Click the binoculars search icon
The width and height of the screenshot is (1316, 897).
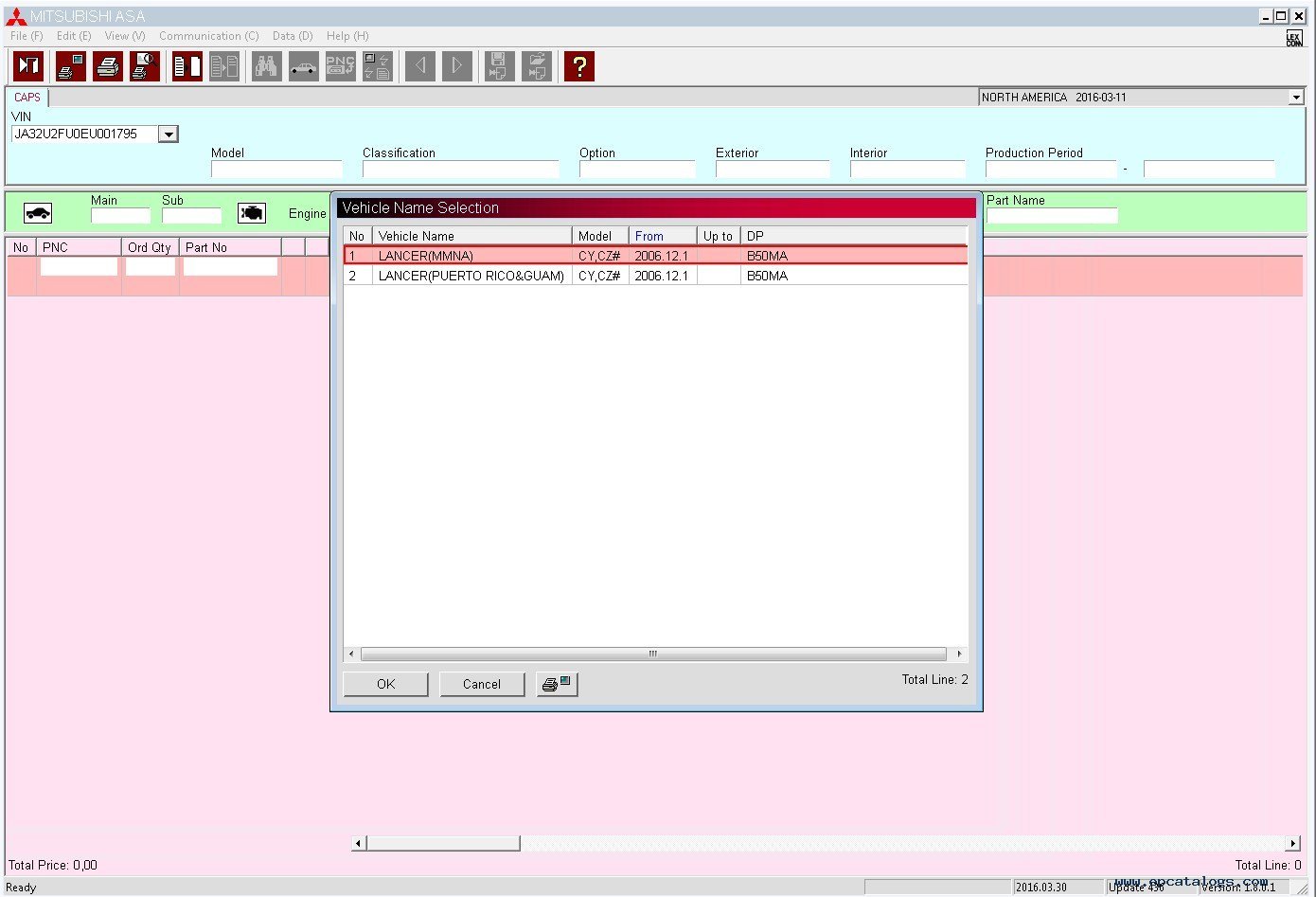tap(267, 66)
